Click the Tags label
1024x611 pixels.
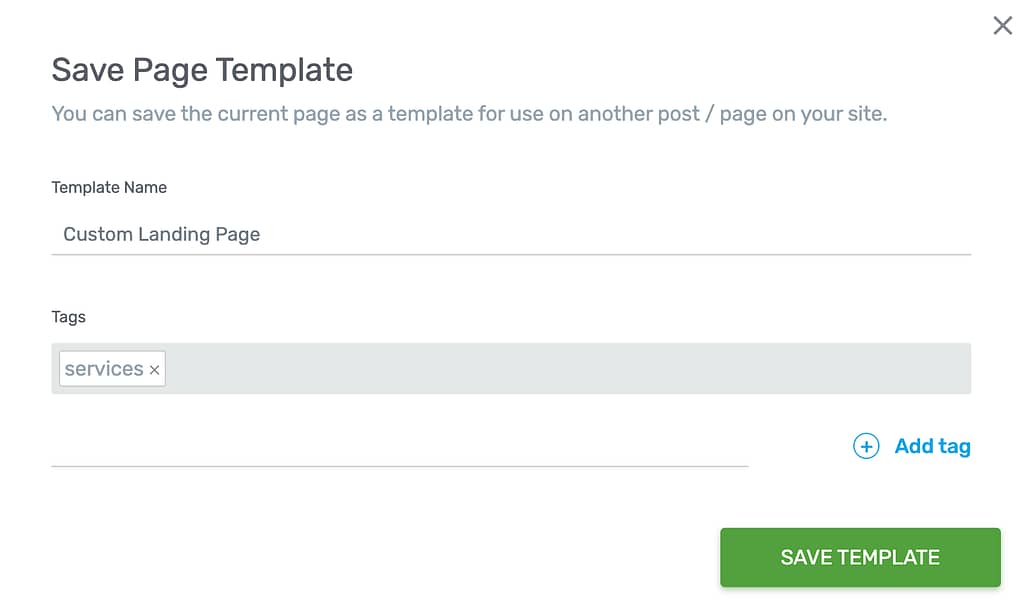point(69,317)
